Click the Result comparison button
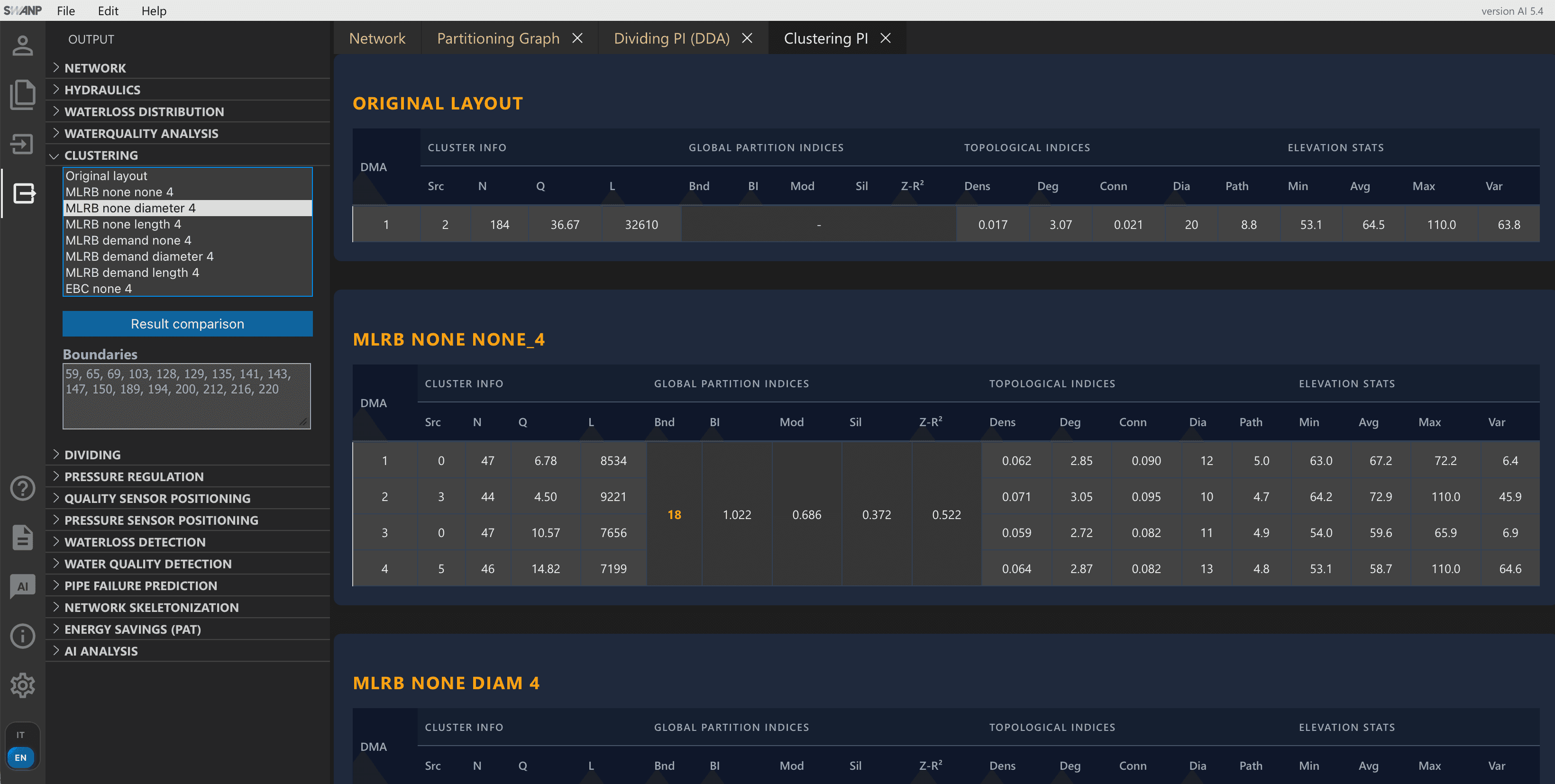The height and width of the screenshot is (784, 1555). (188, 323)
